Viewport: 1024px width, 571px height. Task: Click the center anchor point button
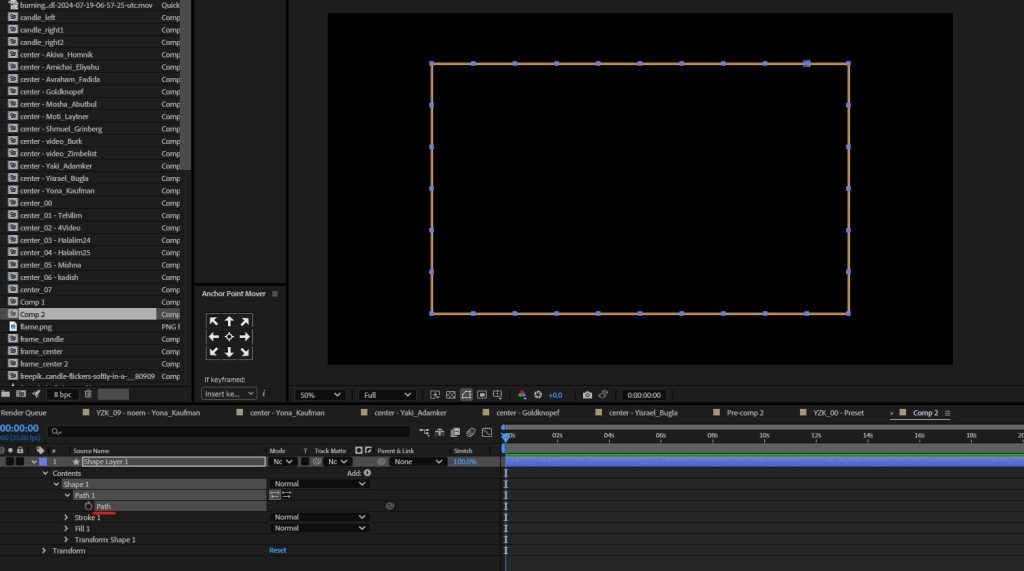[x=229, y=337]
